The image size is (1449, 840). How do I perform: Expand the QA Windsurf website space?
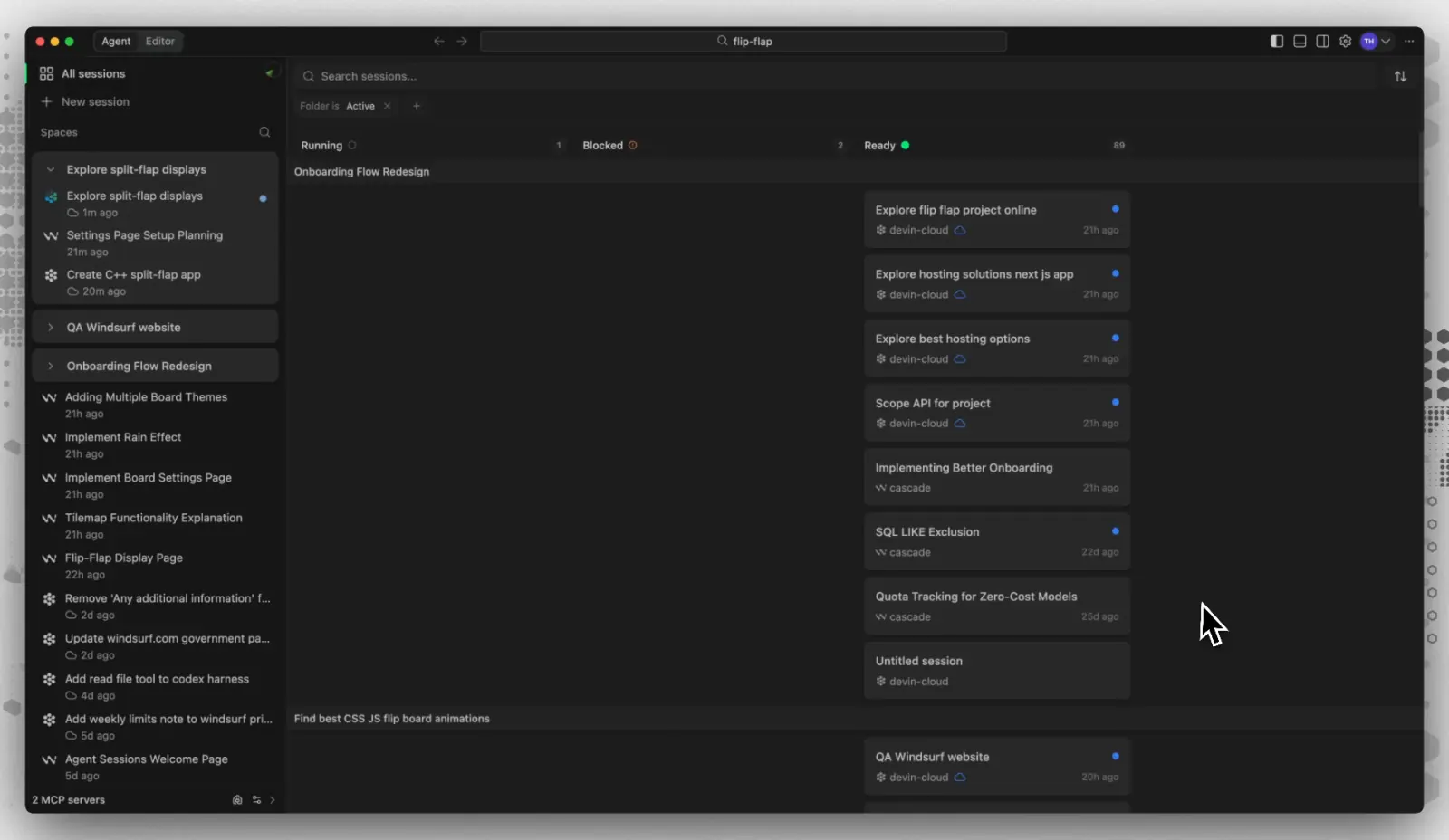51,327
